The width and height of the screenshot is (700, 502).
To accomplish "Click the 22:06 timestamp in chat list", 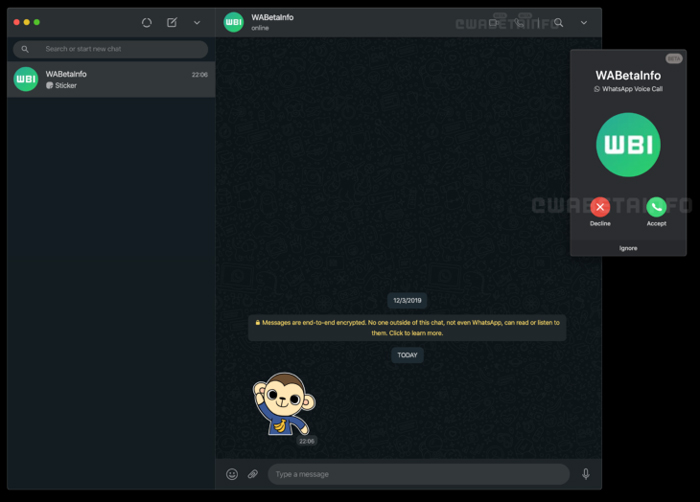I will (200, 75).
